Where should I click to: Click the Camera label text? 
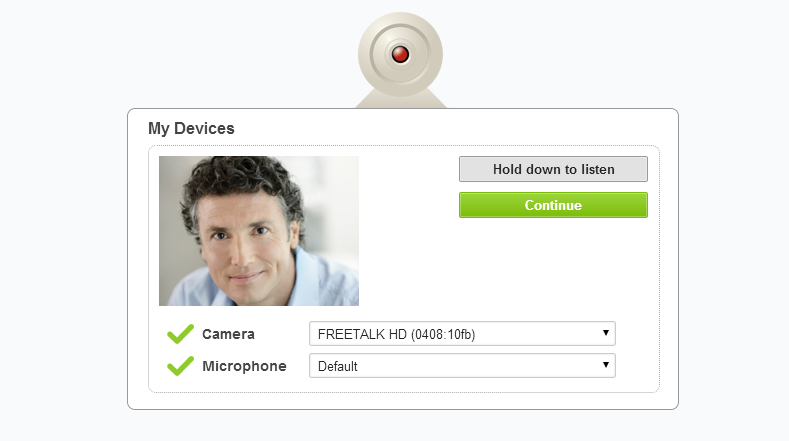point(228,334)
